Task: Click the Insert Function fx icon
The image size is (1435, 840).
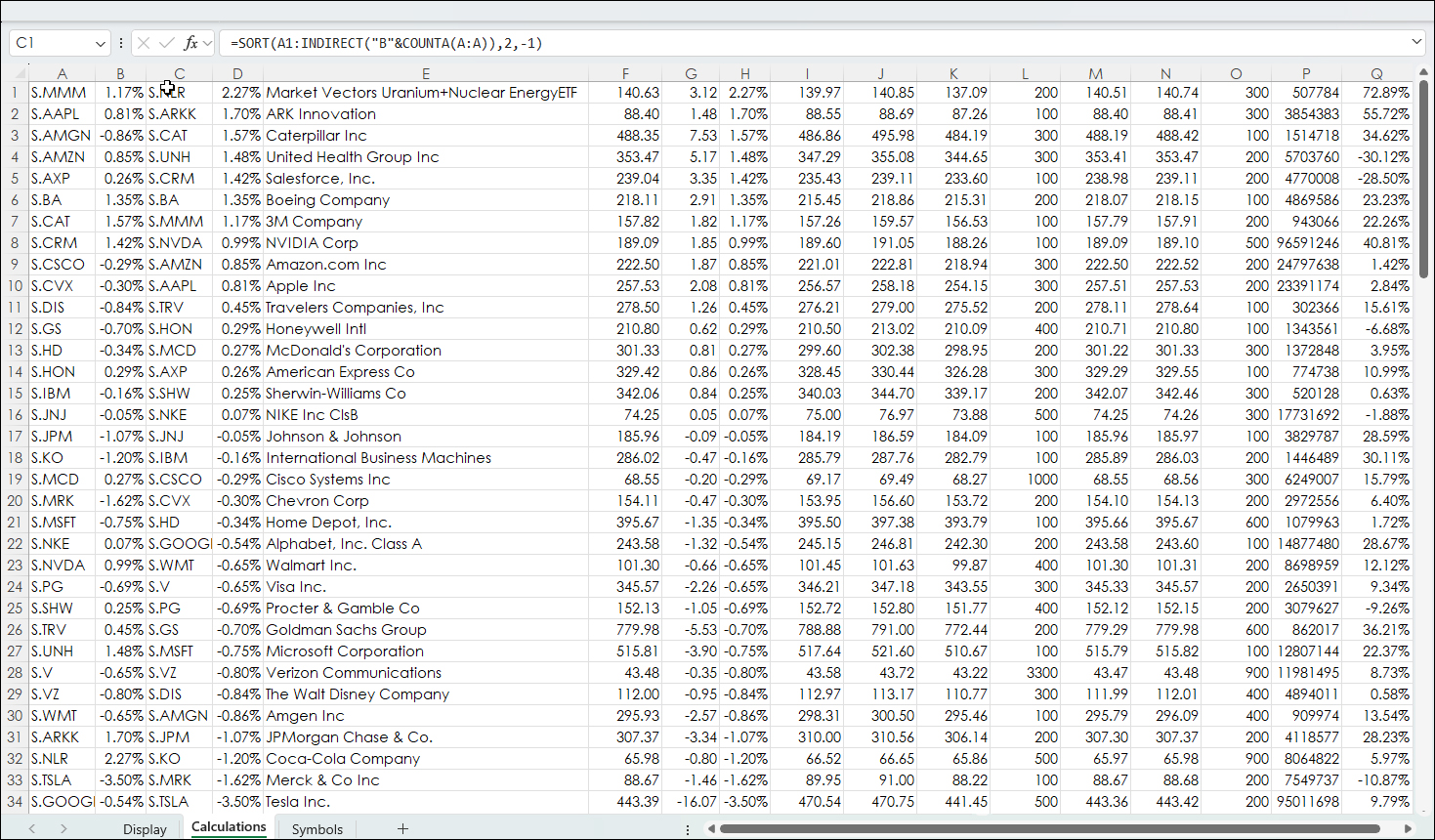Action: pyautogui.click(x=190, y=43)
